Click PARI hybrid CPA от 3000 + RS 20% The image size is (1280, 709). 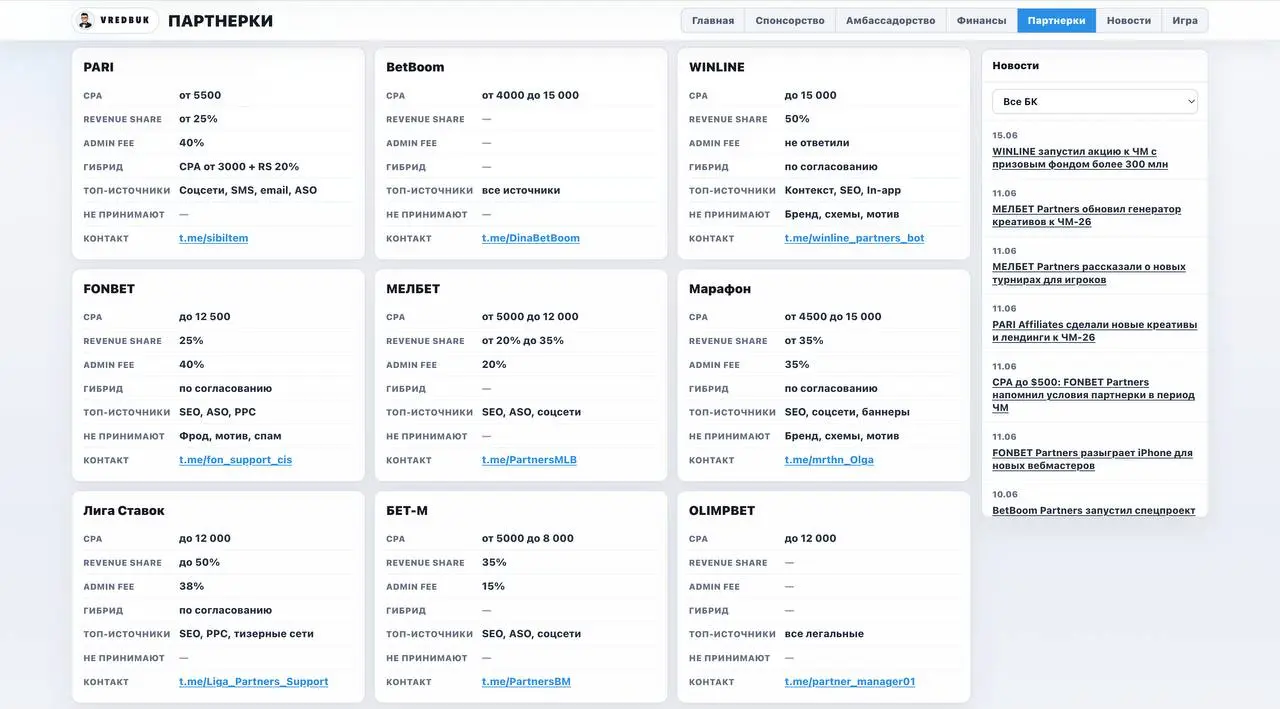[239, 166]
